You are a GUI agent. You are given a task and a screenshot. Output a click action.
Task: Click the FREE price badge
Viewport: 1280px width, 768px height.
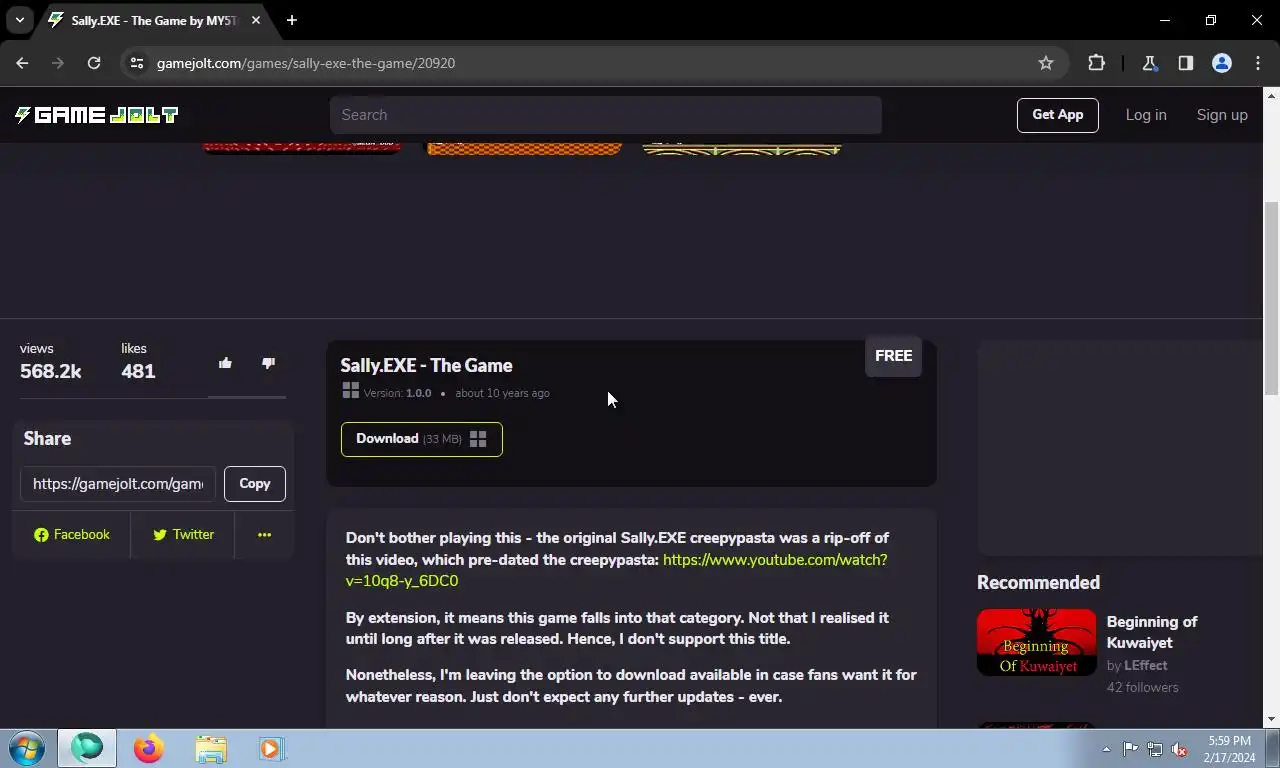893,356
